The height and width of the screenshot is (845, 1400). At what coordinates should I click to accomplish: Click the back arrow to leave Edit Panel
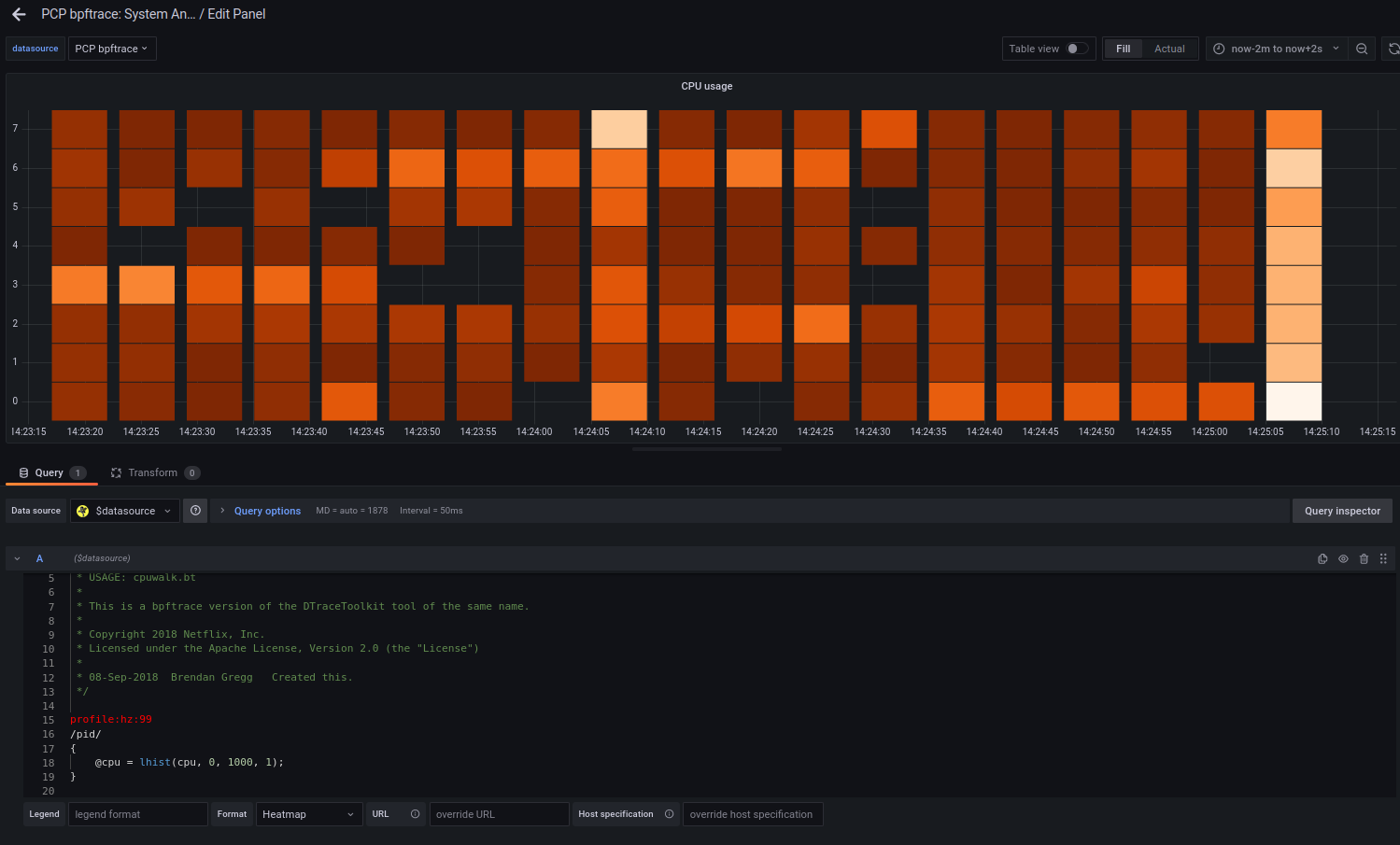(x=19, y=14)
